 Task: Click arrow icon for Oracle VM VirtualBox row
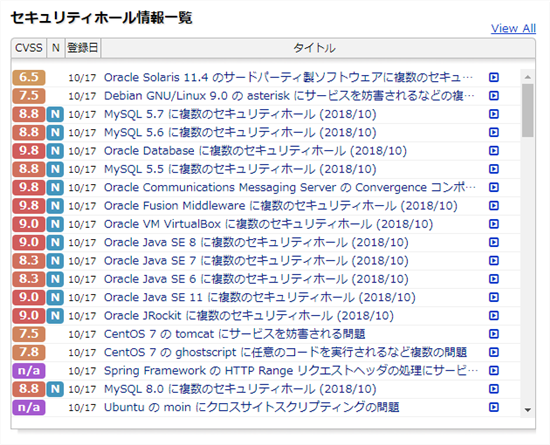(x=494, y=224)
